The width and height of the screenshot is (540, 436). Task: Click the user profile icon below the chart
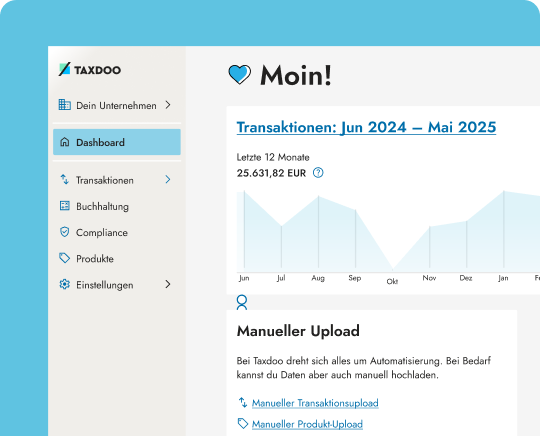coord(242,302)
